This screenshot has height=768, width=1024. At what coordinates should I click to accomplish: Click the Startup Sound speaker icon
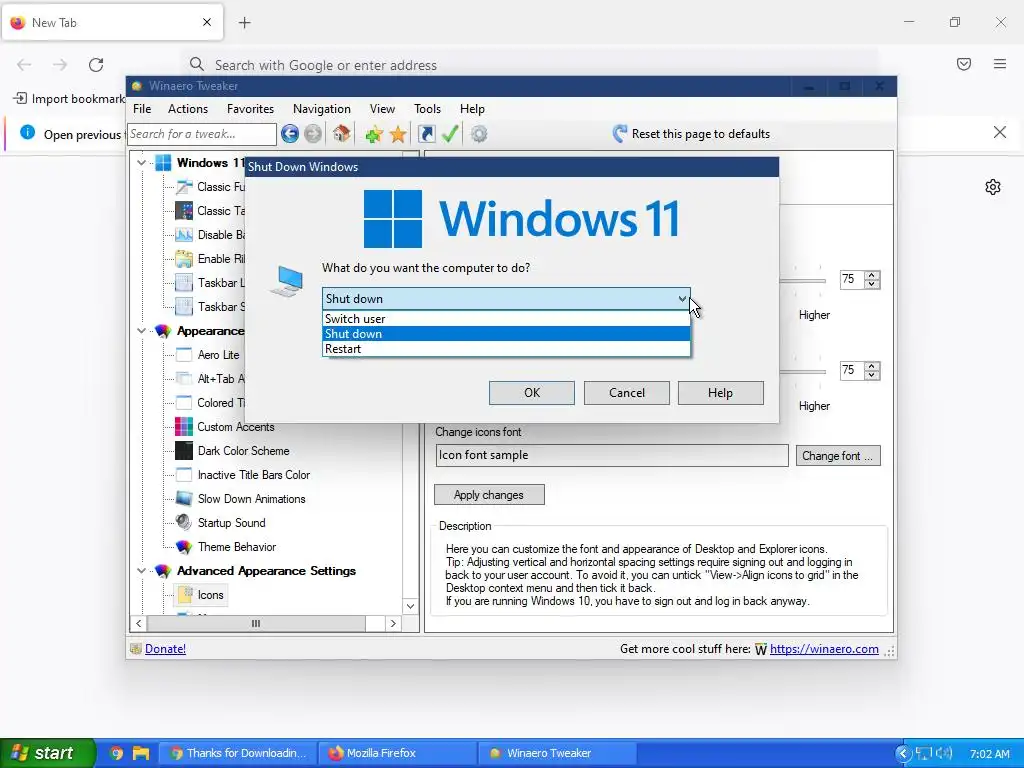click(184, 522)
